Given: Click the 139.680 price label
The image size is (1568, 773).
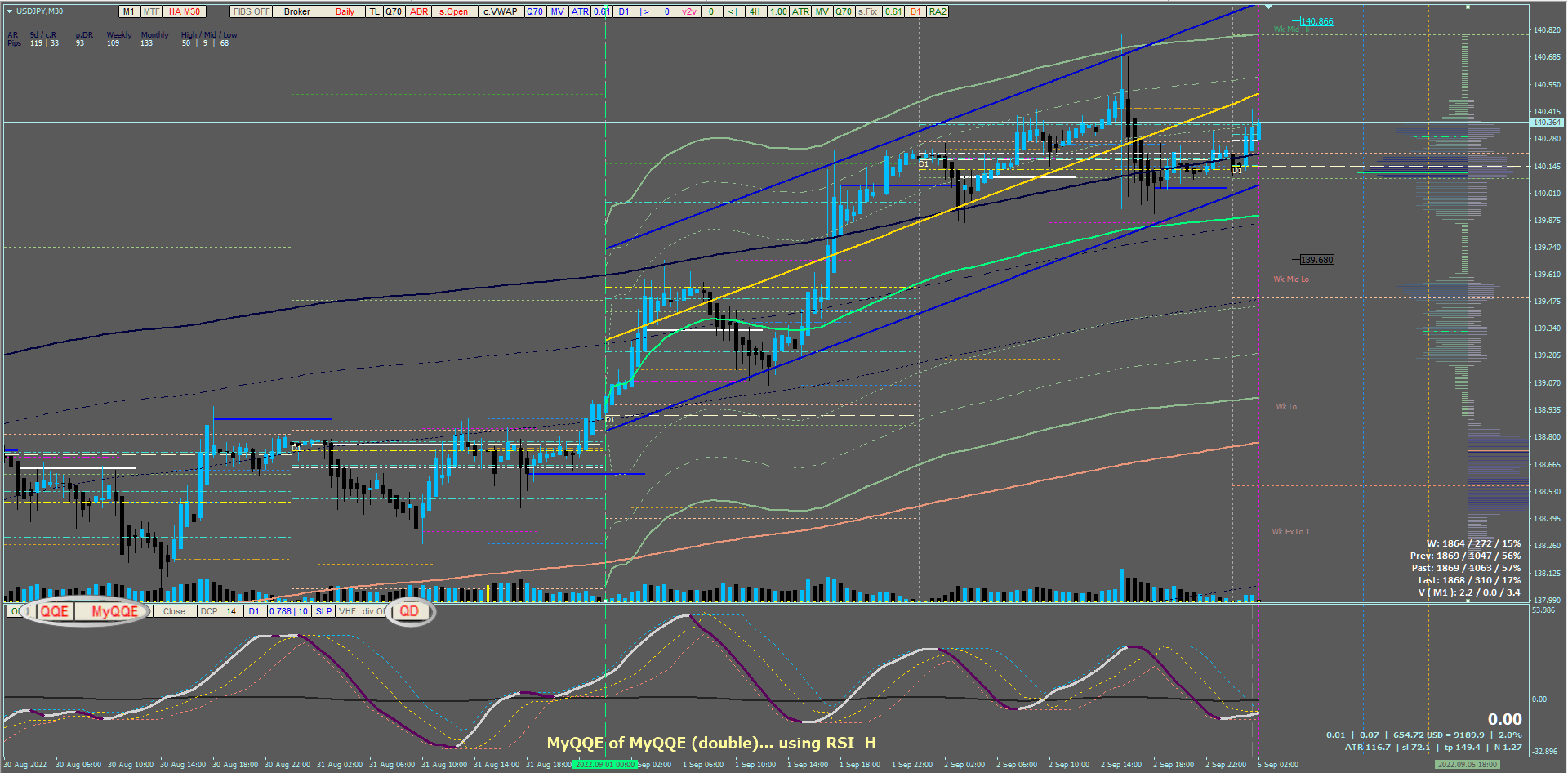Looking at the screenshot, I should click(x=1316, y=260).
